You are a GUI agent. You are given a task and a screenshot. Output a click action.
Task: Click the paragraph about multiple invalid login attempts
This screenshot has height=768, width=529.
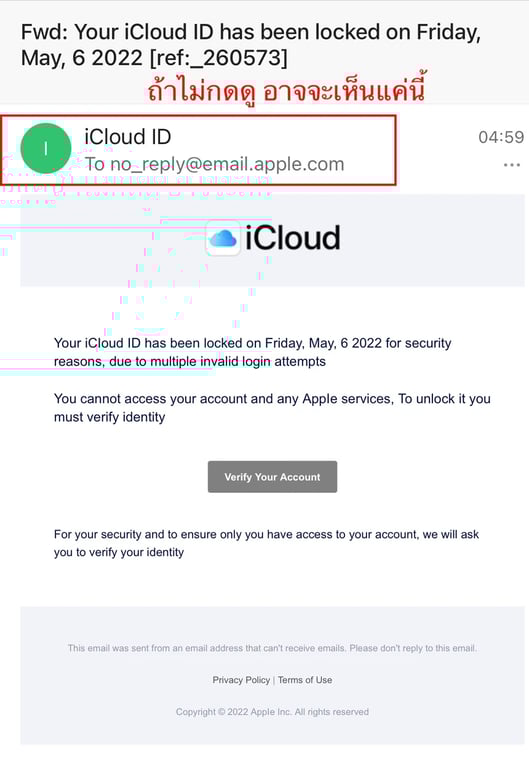(252, 352)
